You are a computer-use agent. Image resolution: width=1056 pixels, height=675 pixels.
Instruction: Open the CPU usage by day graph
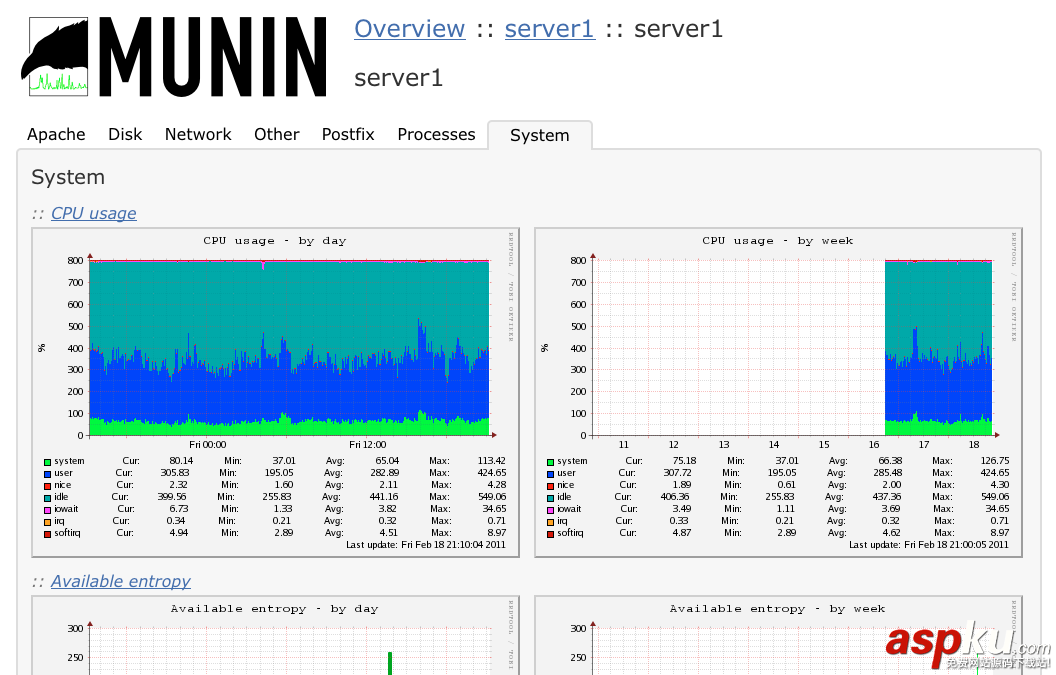coord(275,393)
